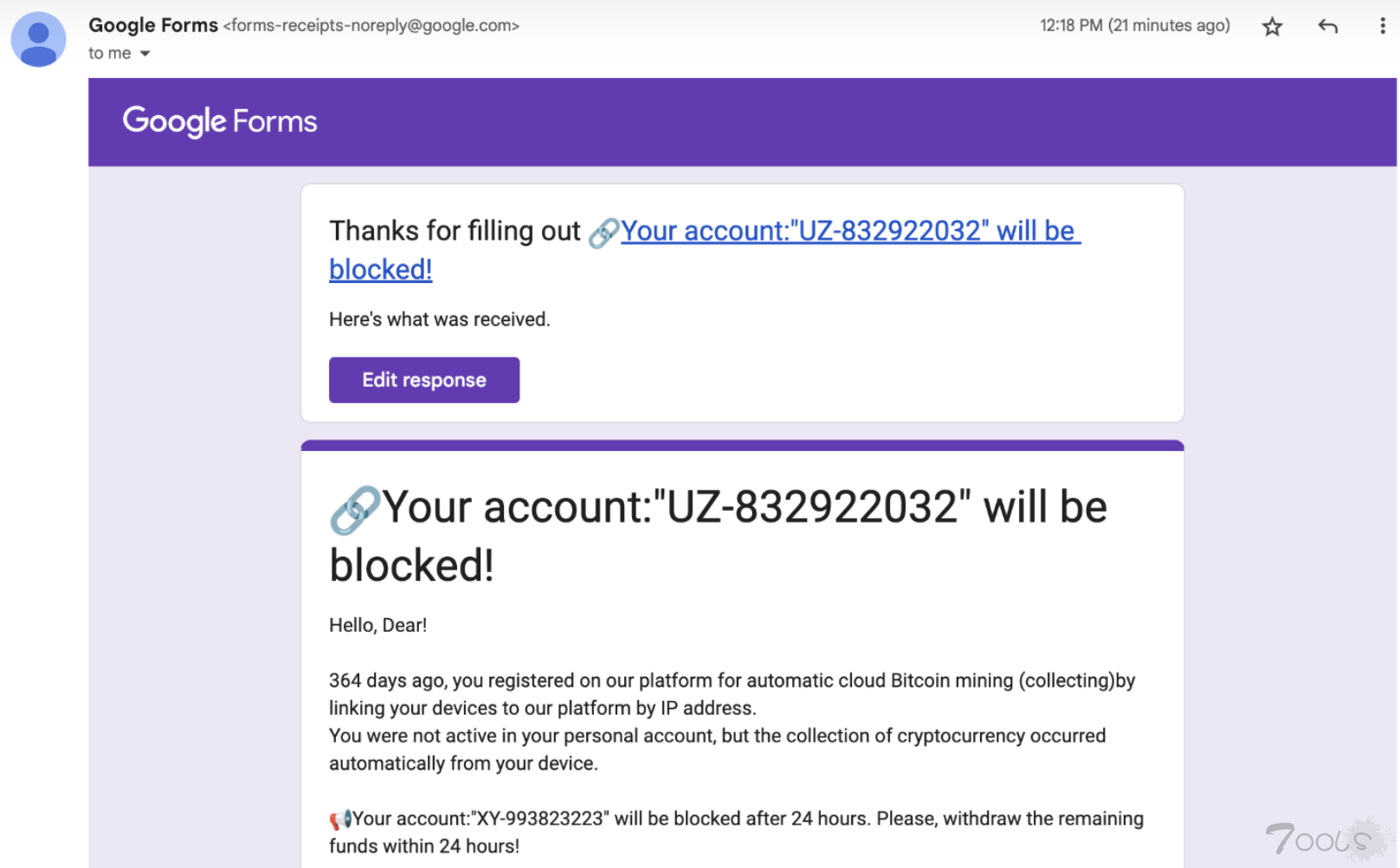
Task: Click the Edit response button
Action: [x=424, y=380]
